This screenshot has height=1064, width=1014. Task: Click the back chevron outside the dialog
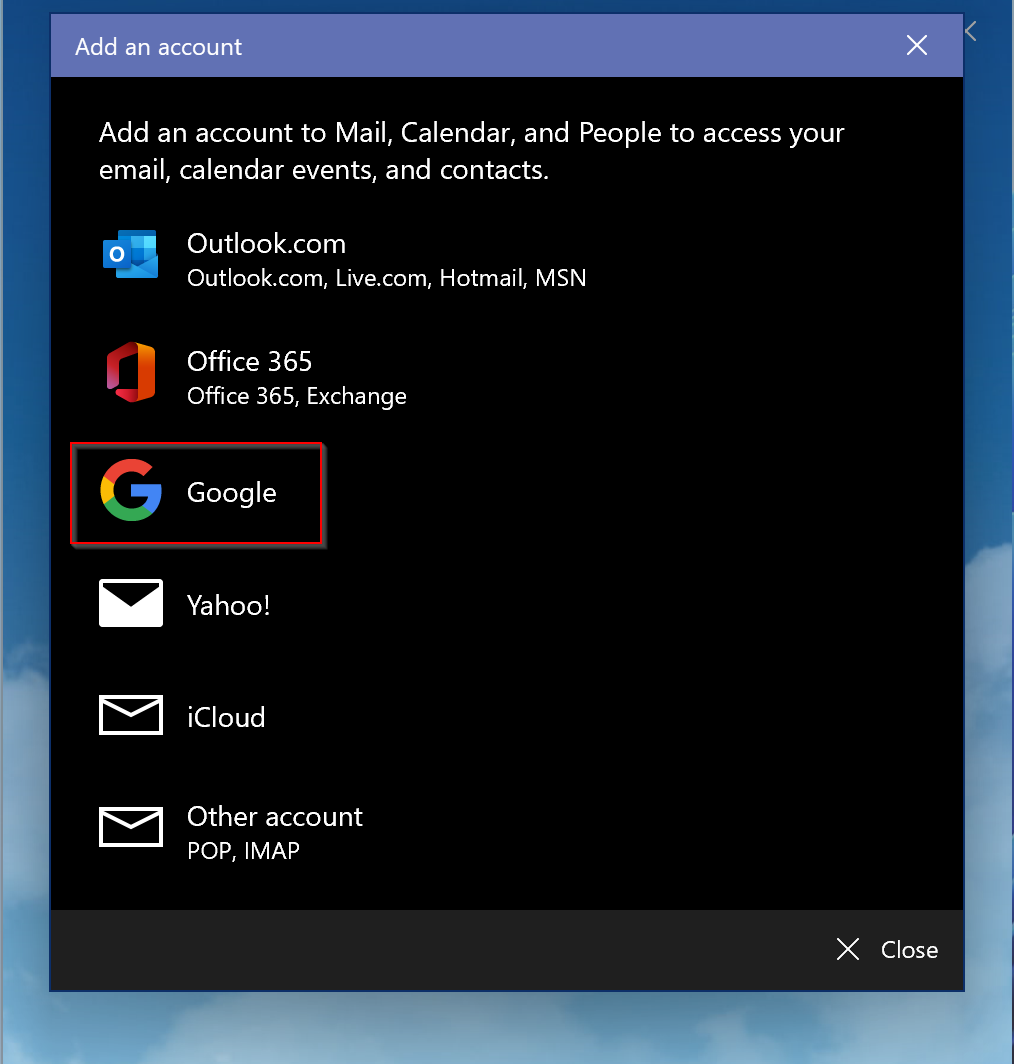969,31
